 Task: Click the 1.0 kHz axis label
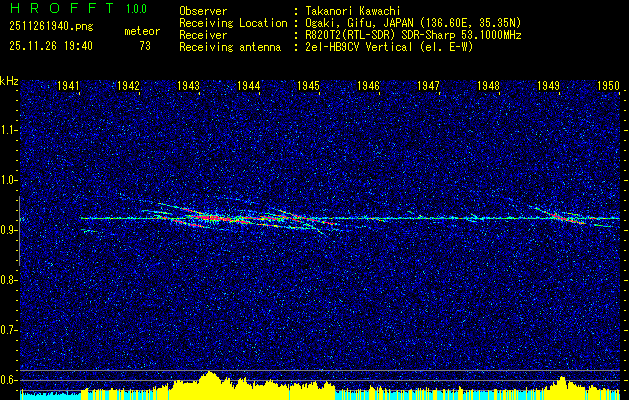coord(8,181)
